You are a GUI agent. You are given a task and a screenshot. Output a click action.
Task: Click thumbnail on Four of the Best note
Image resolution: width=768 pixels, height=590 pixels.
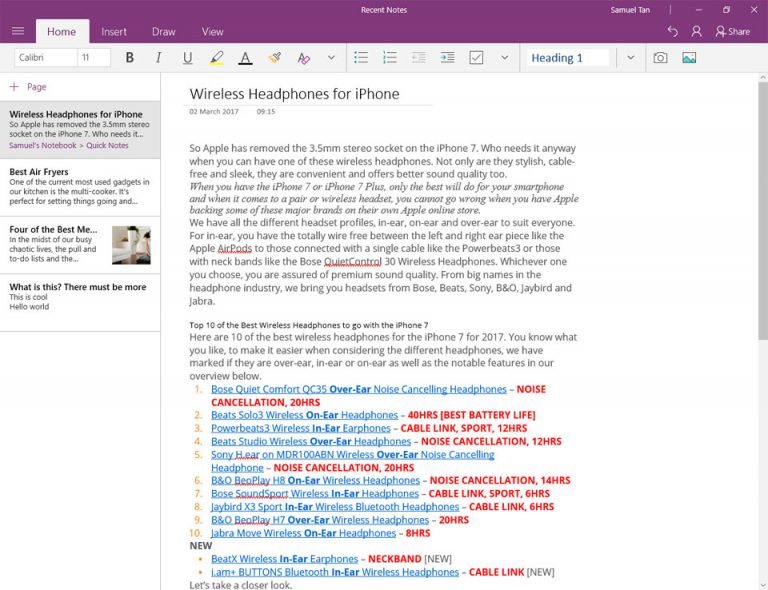pyautogui.click(x=131, y=245)
